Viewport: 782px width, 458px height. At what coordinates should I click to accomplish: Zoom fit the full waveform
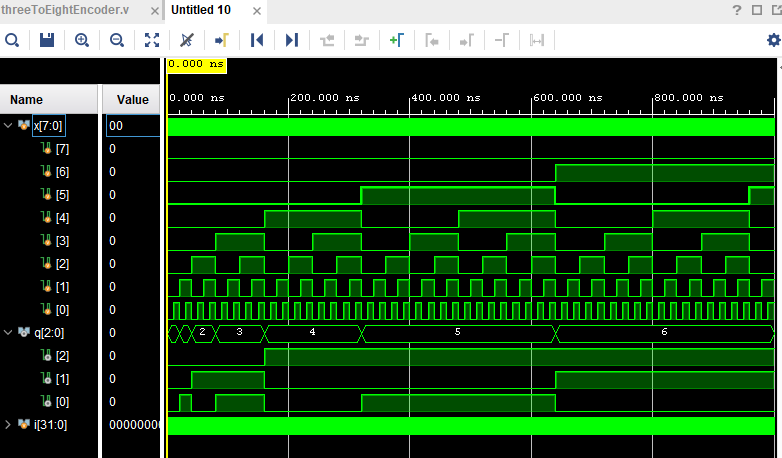click(152, 40)
